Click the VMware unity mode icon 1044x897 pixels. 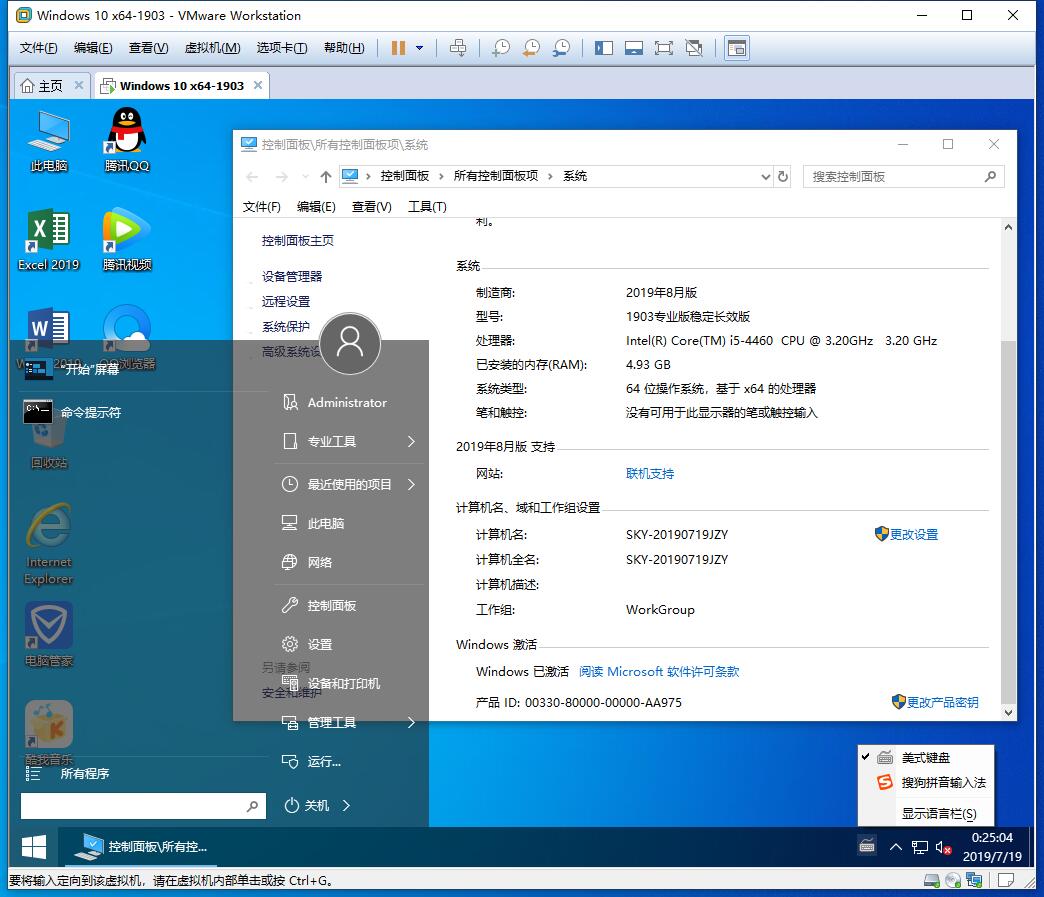(x=694, y=48)
